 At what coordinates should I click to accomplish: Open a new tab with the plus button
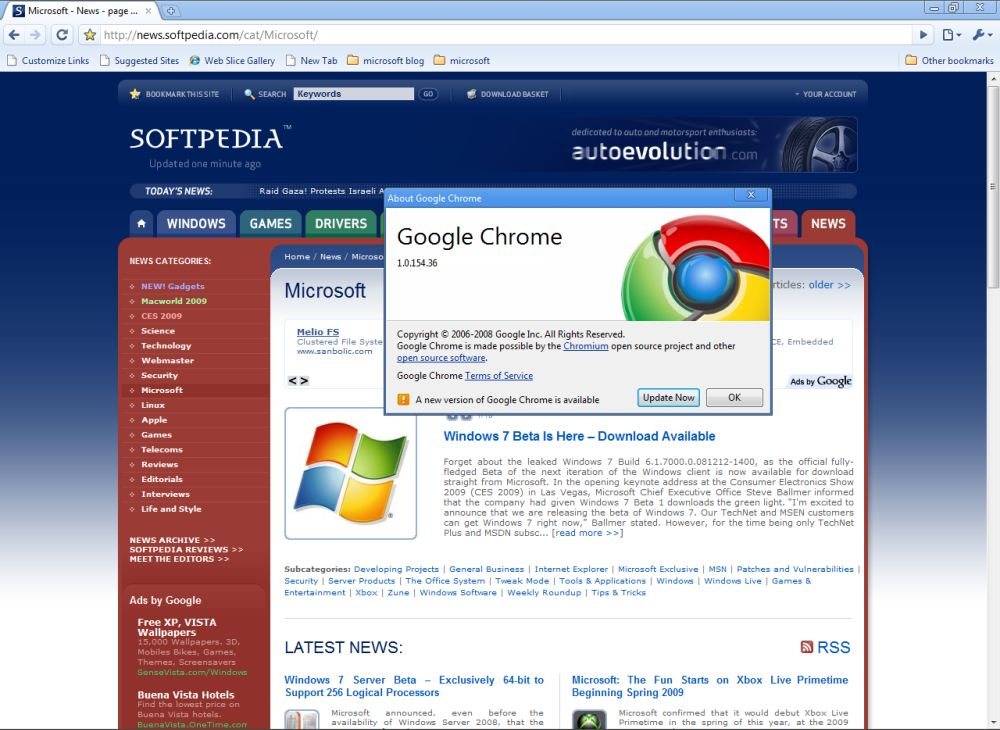(x=171, y=10)
